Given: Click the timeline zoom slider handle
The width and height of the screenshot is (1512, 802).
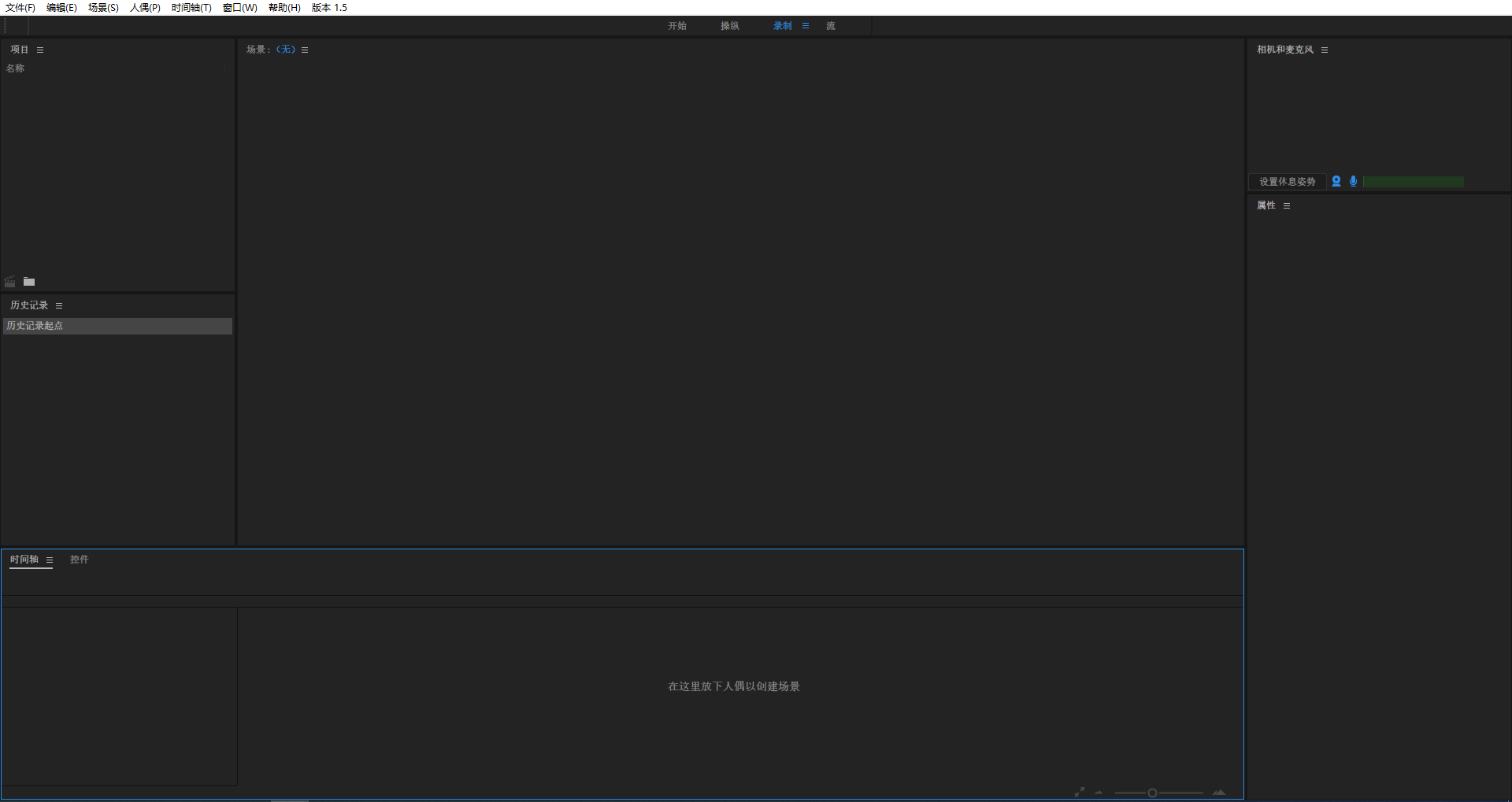Looking at the screenshot, I should click(1152, 793).
